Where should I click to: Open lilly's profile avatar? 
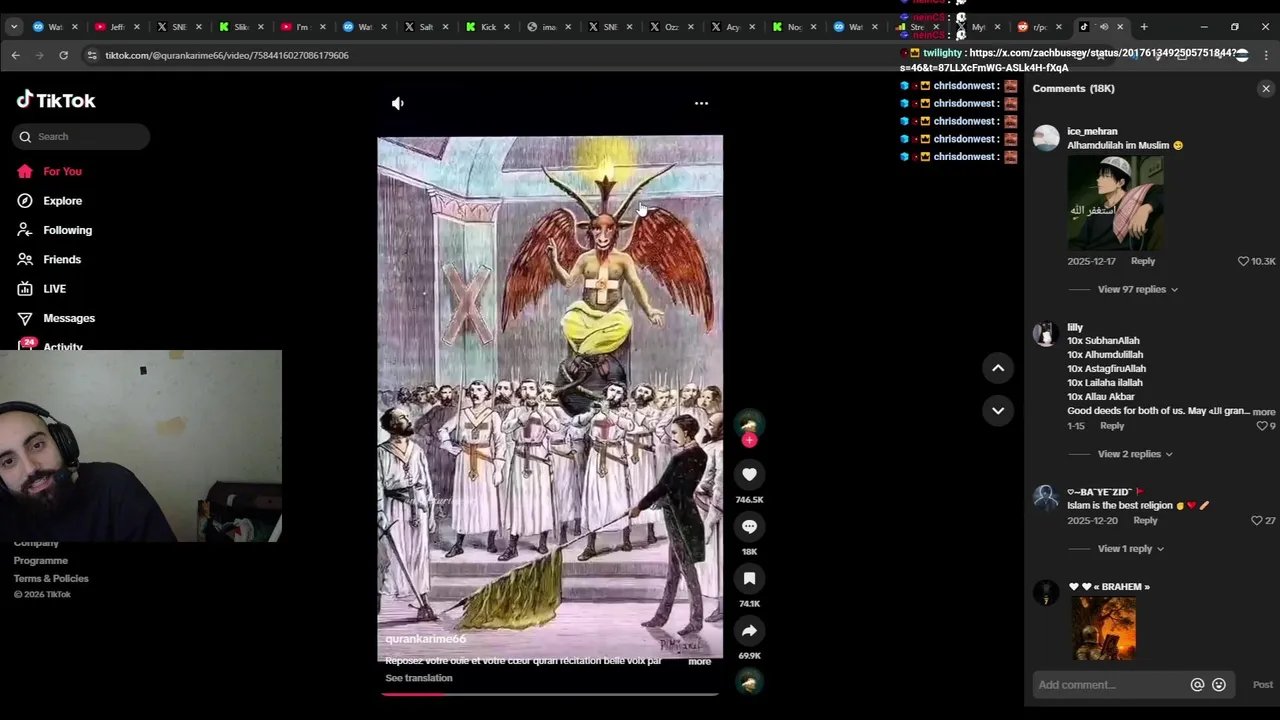[1046, 334]
